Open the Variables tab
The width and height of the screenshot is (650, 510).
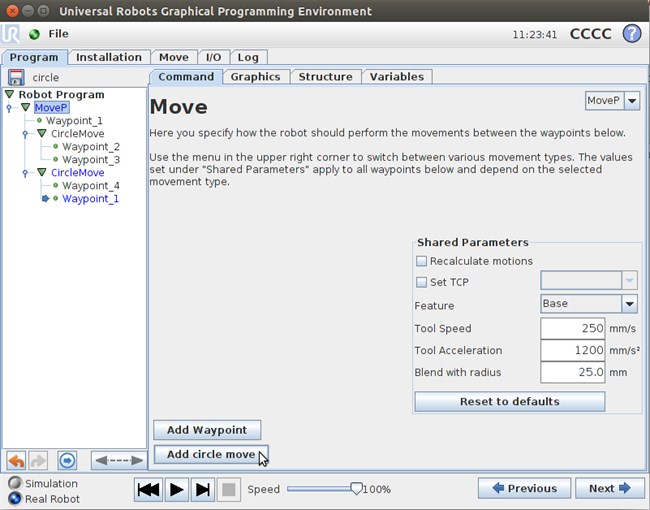pyautogui.click(x=397, y=77)
